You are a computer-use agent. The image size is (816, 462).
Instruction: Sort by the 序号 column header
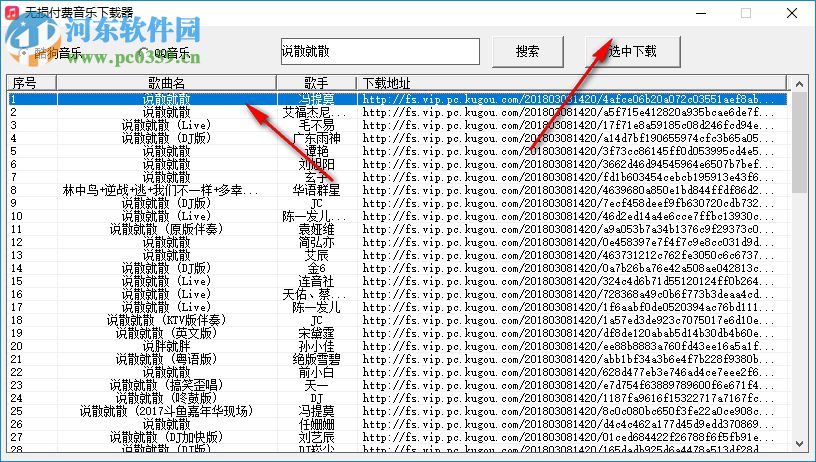[x=31, y=83]
